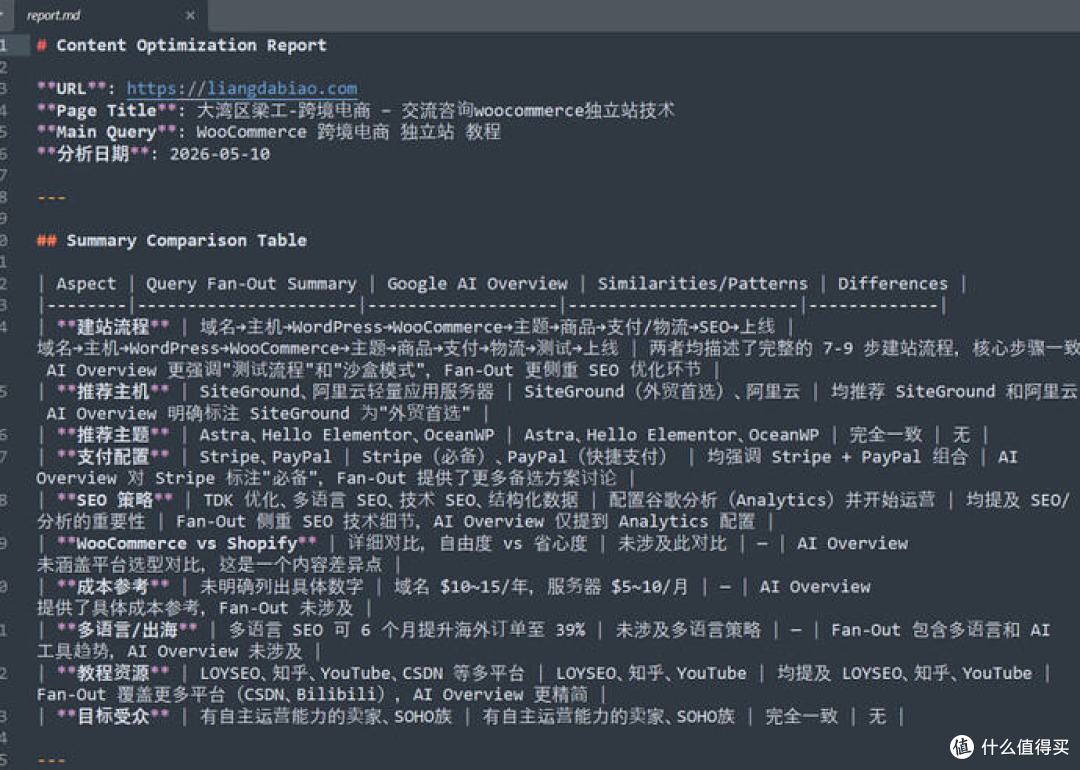The image size is (1080, 770).
Task: Click the '**多语言/出海**' row label
Action: (x=127, y=630)
